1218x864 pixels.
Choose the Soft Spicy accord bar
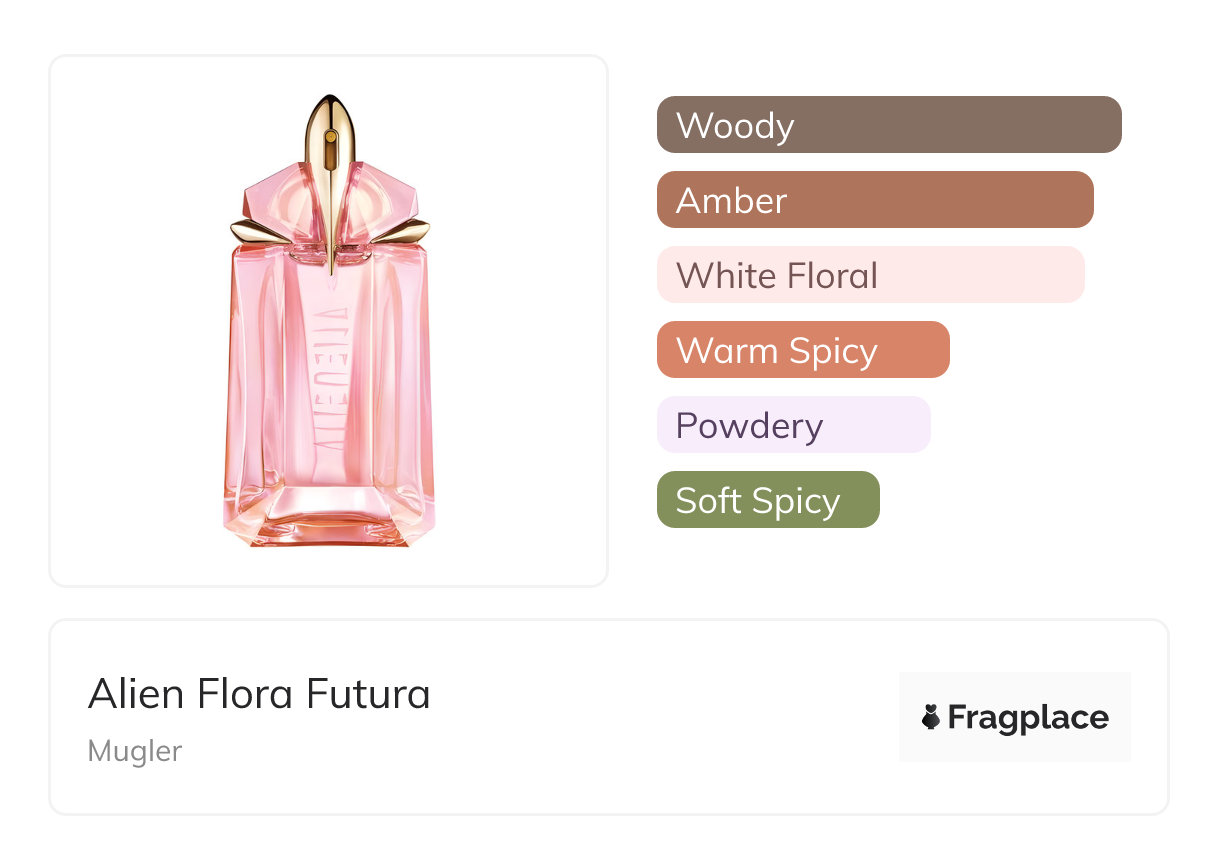(x=768, y=500)
